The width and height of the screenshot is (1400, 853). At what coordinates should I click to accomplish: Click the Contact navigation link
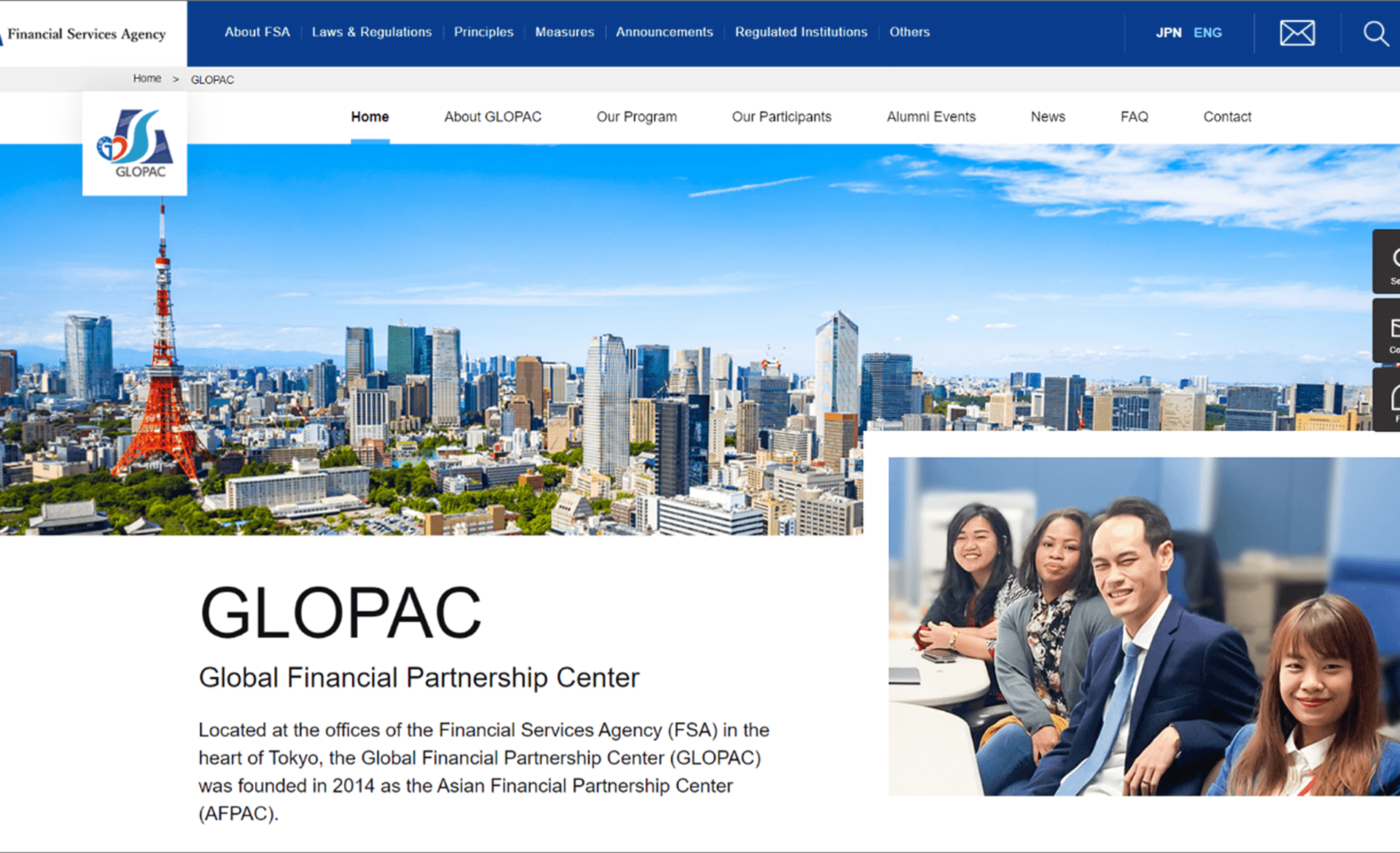click(1226, 117)
